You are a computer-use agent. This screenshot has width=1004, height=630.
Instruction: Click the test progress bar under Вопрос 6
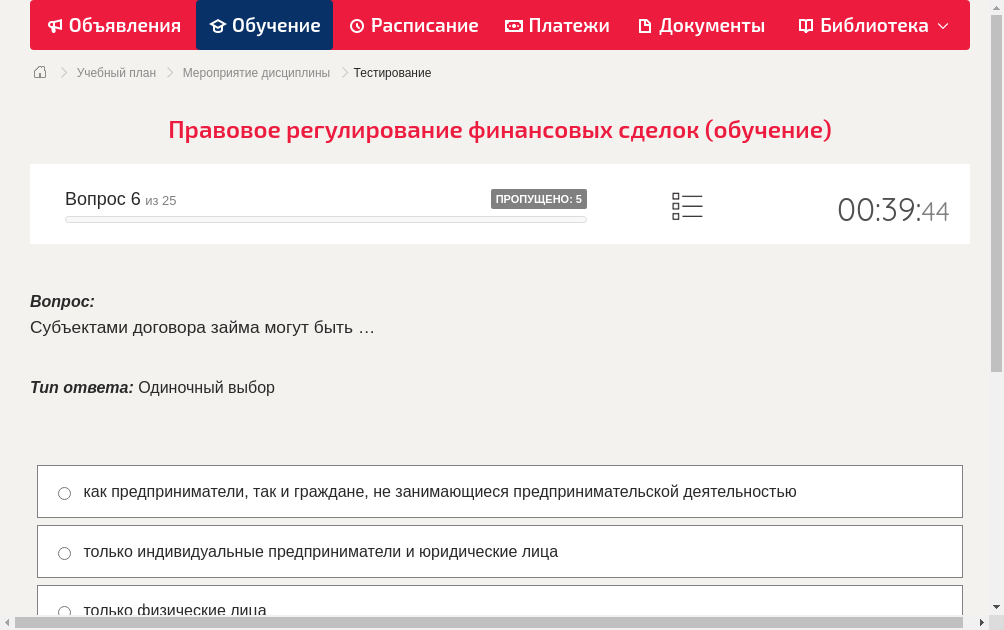[x=325, y=218]
